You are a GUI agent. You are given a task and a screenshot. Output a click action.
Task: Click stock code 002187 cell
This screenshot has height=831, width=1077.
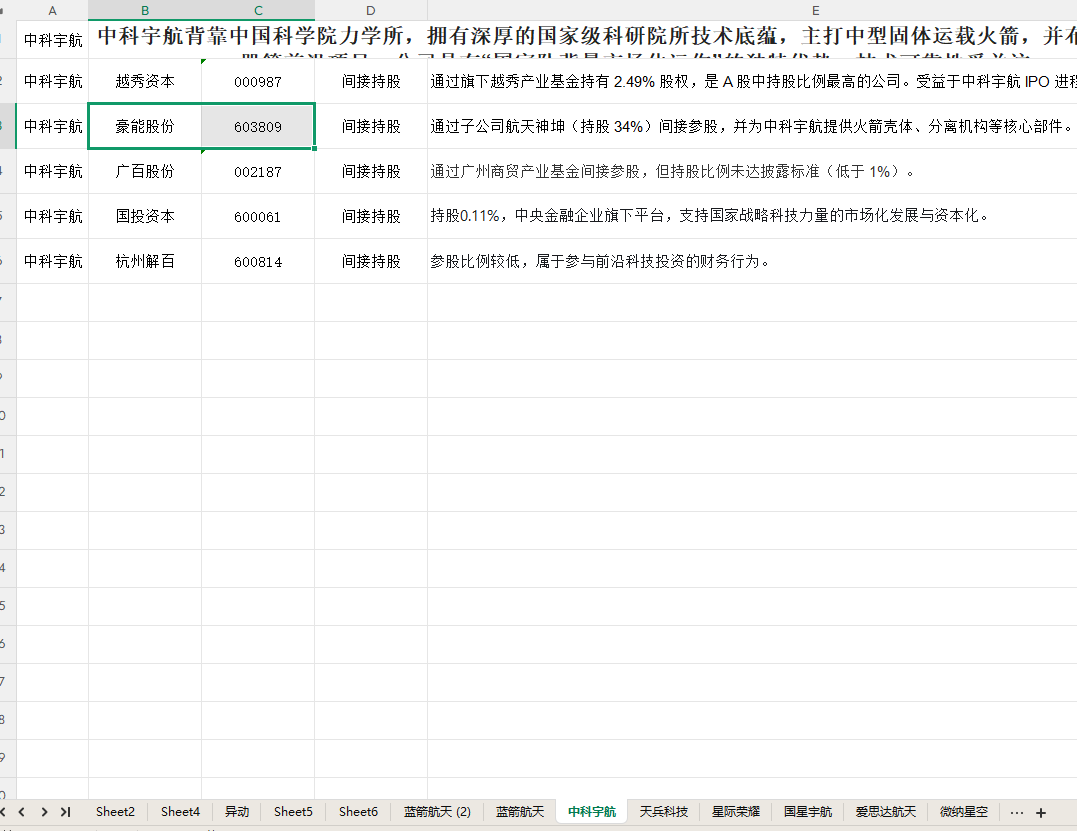pos(258,172)
